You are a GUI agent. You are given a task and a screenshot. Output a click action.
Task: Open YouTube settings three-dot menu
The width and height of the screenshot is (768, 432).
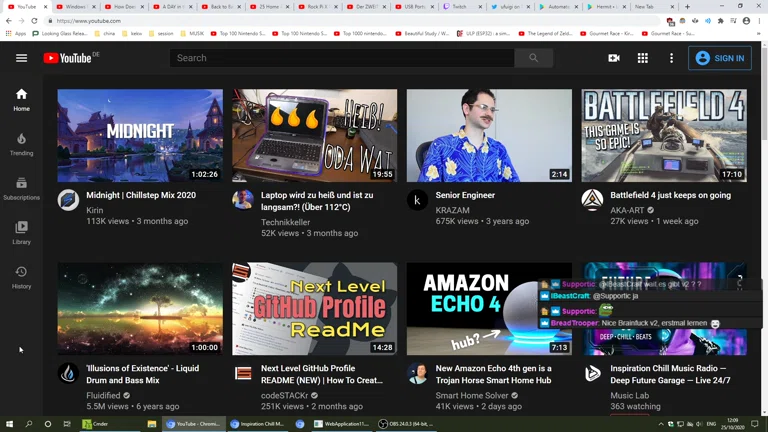(x=671, y=58)
